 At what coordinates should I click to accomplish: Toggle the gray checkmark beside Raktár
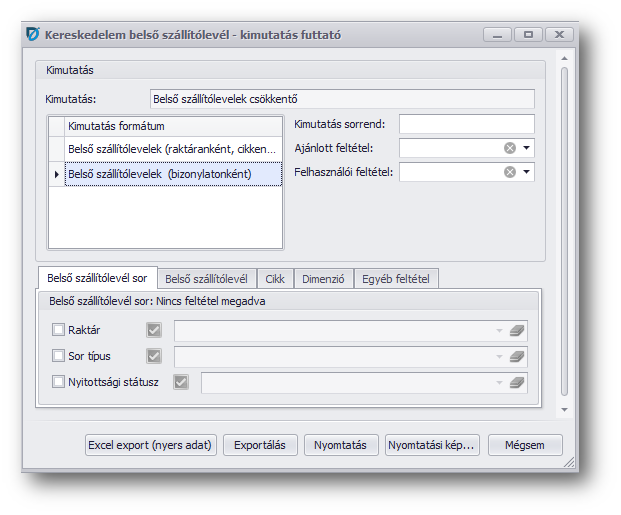[154, 330]
